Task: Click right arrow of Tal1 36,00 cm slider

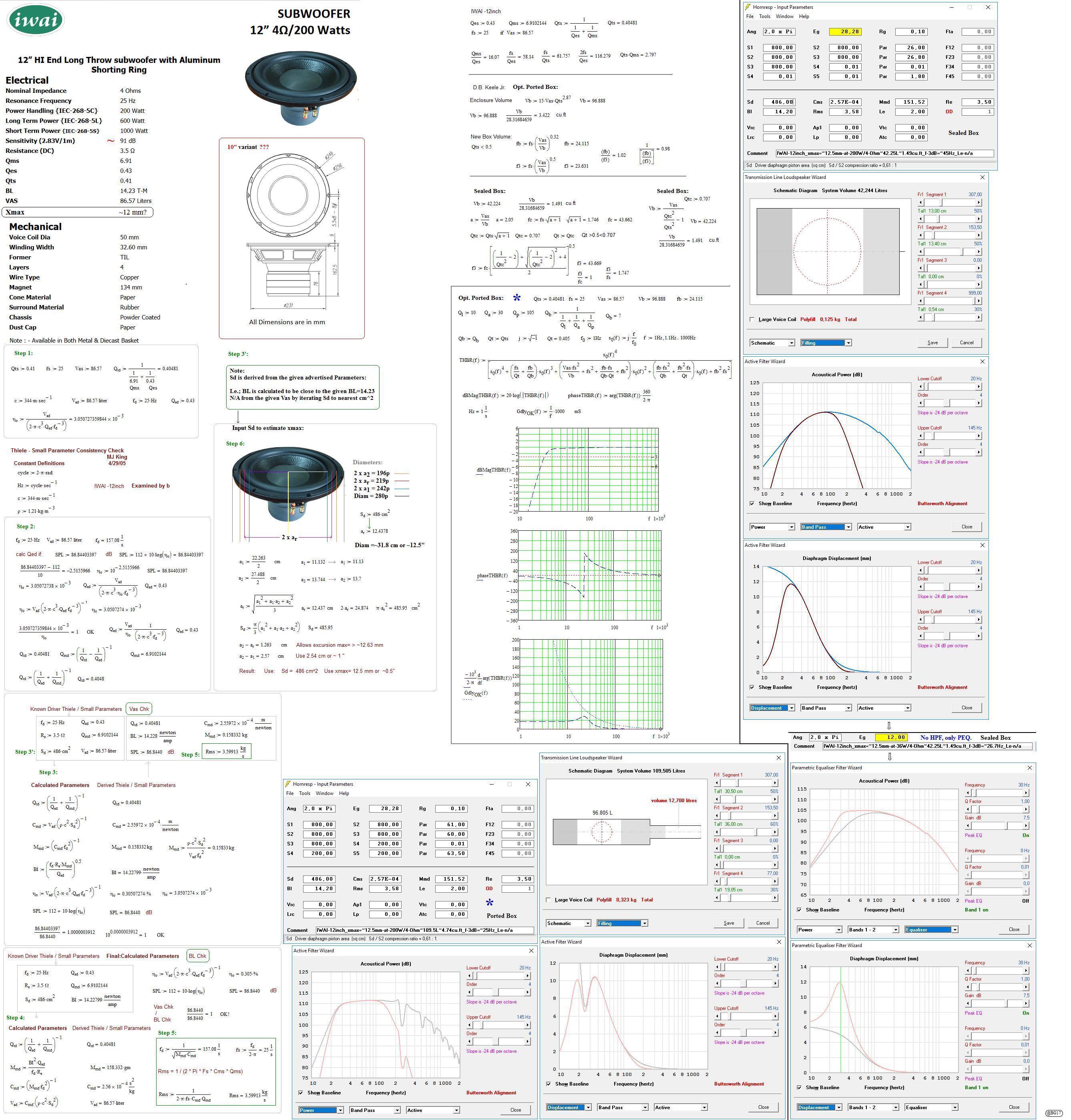Action: (x=775, y=832)
